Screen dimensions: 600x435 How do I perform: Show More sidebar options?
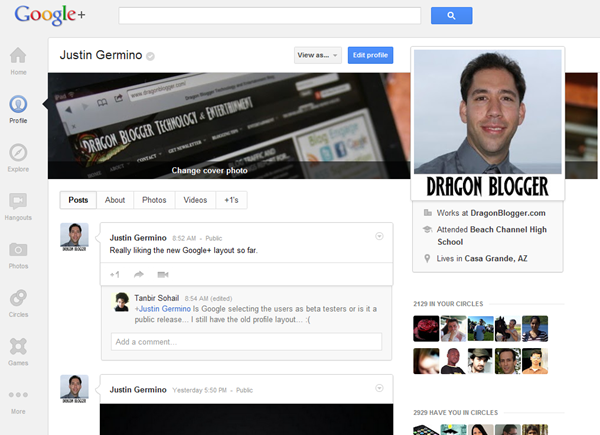coord(18,395)
